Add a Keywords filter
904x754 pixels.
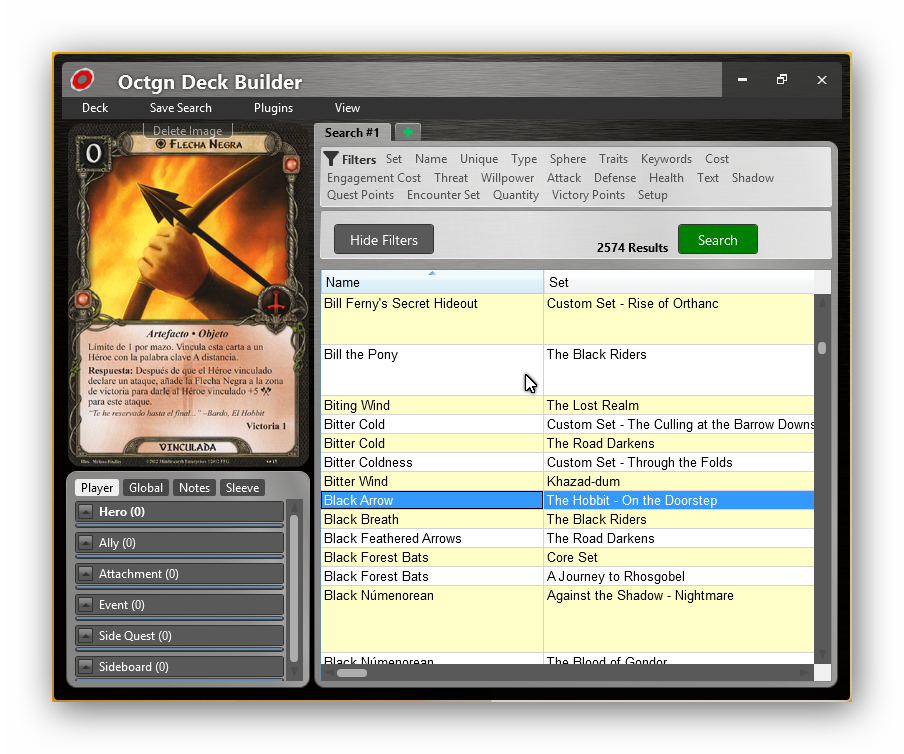666,159
